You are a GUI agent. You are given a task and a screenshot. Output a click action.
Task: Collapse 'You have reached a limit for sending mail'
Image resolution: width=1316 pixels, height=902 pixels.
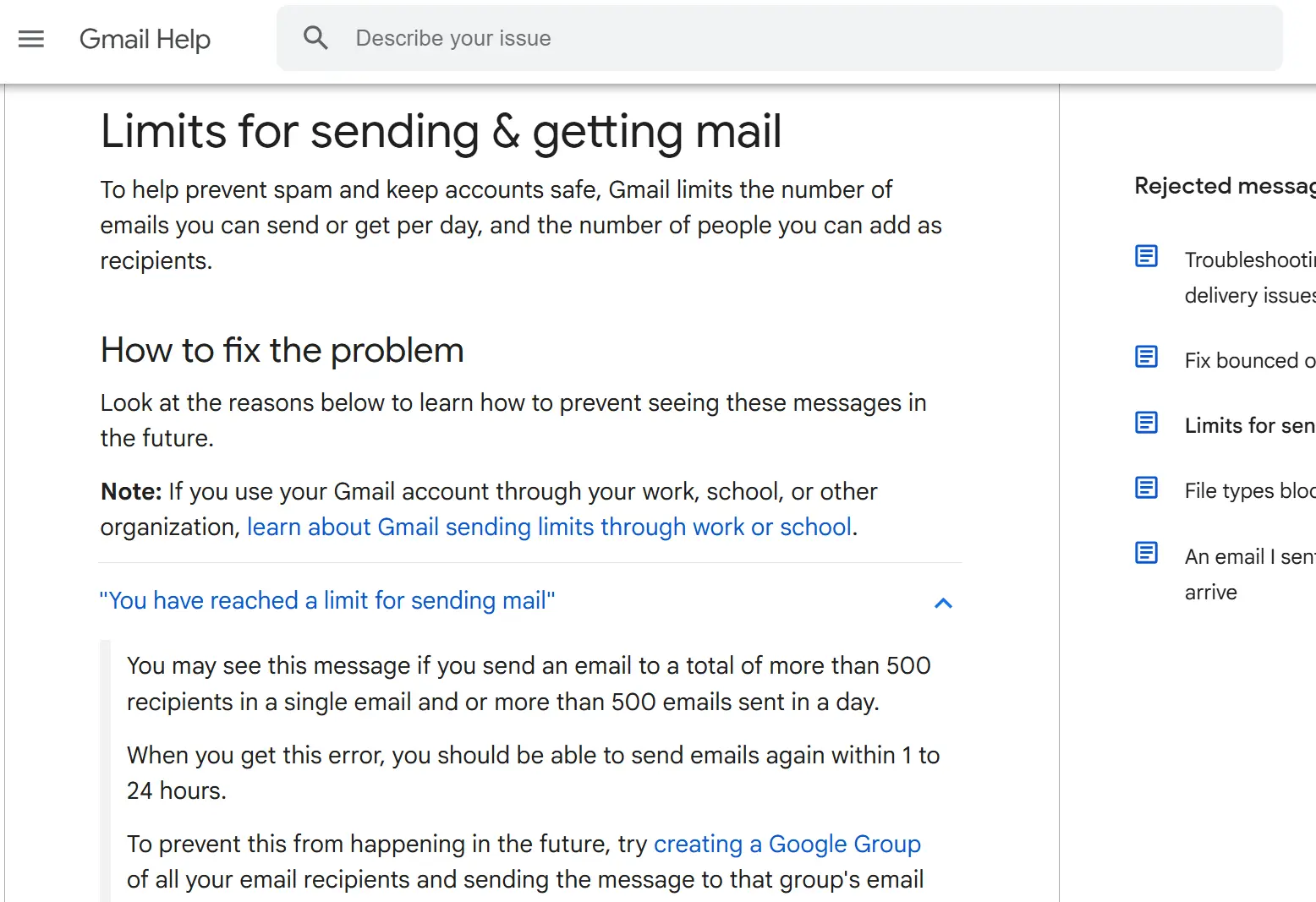coord(326,600)
